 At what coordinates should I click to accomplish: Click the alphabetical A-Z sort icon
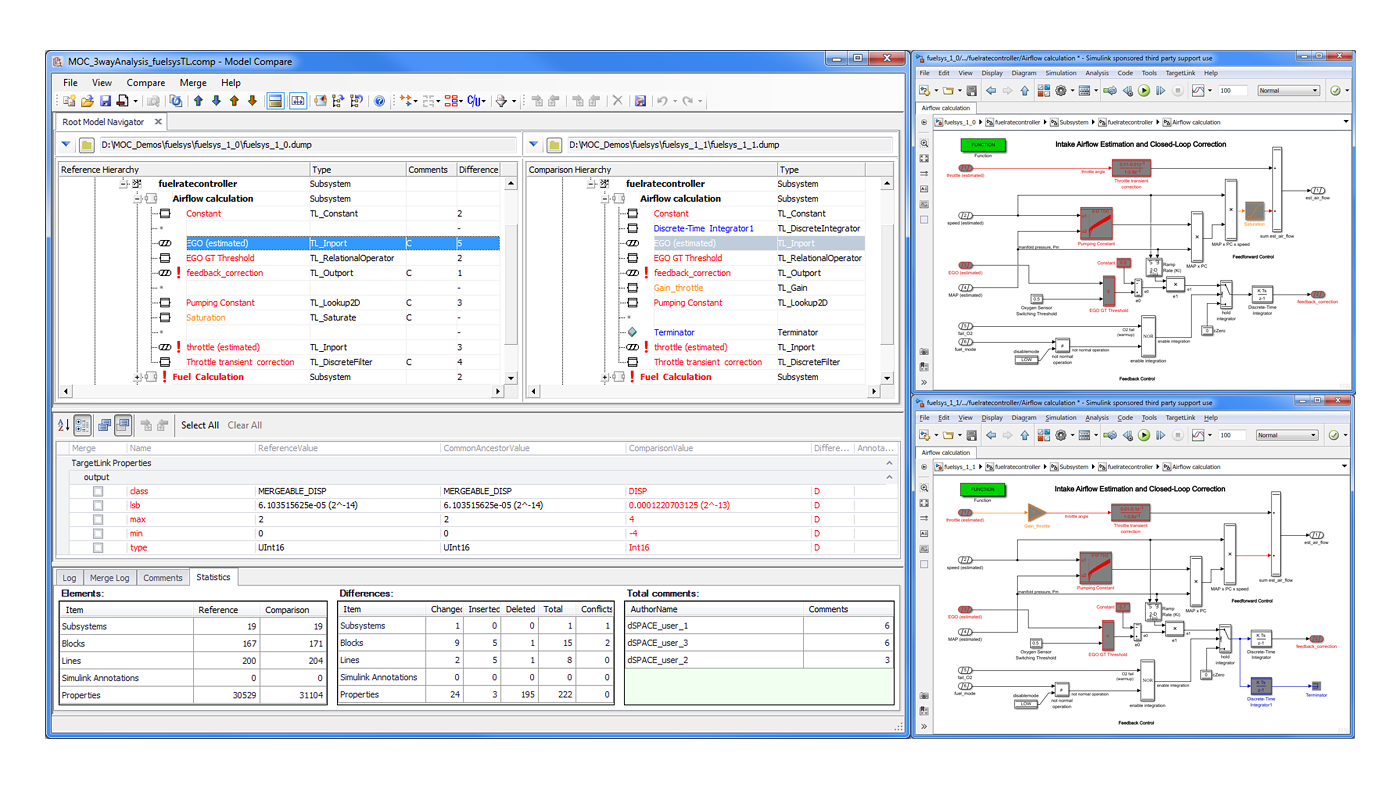pos(63,425)
